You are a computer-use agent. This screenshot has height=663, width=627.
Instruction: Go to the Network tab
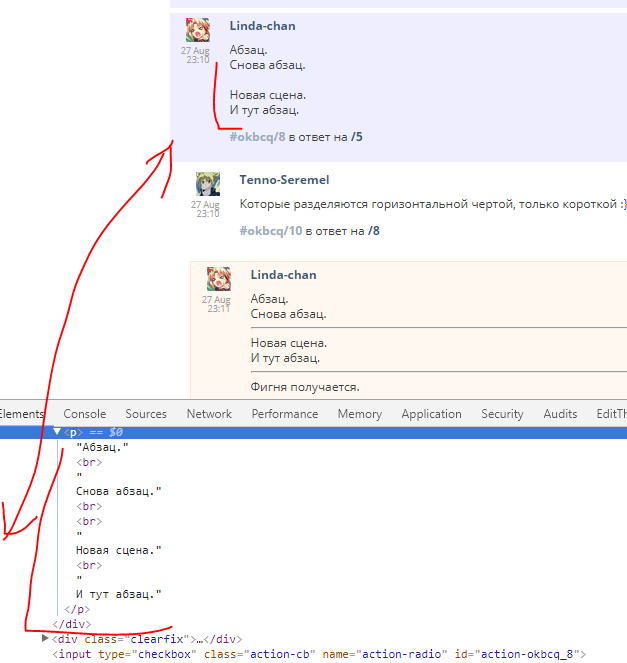click(209, 414)
